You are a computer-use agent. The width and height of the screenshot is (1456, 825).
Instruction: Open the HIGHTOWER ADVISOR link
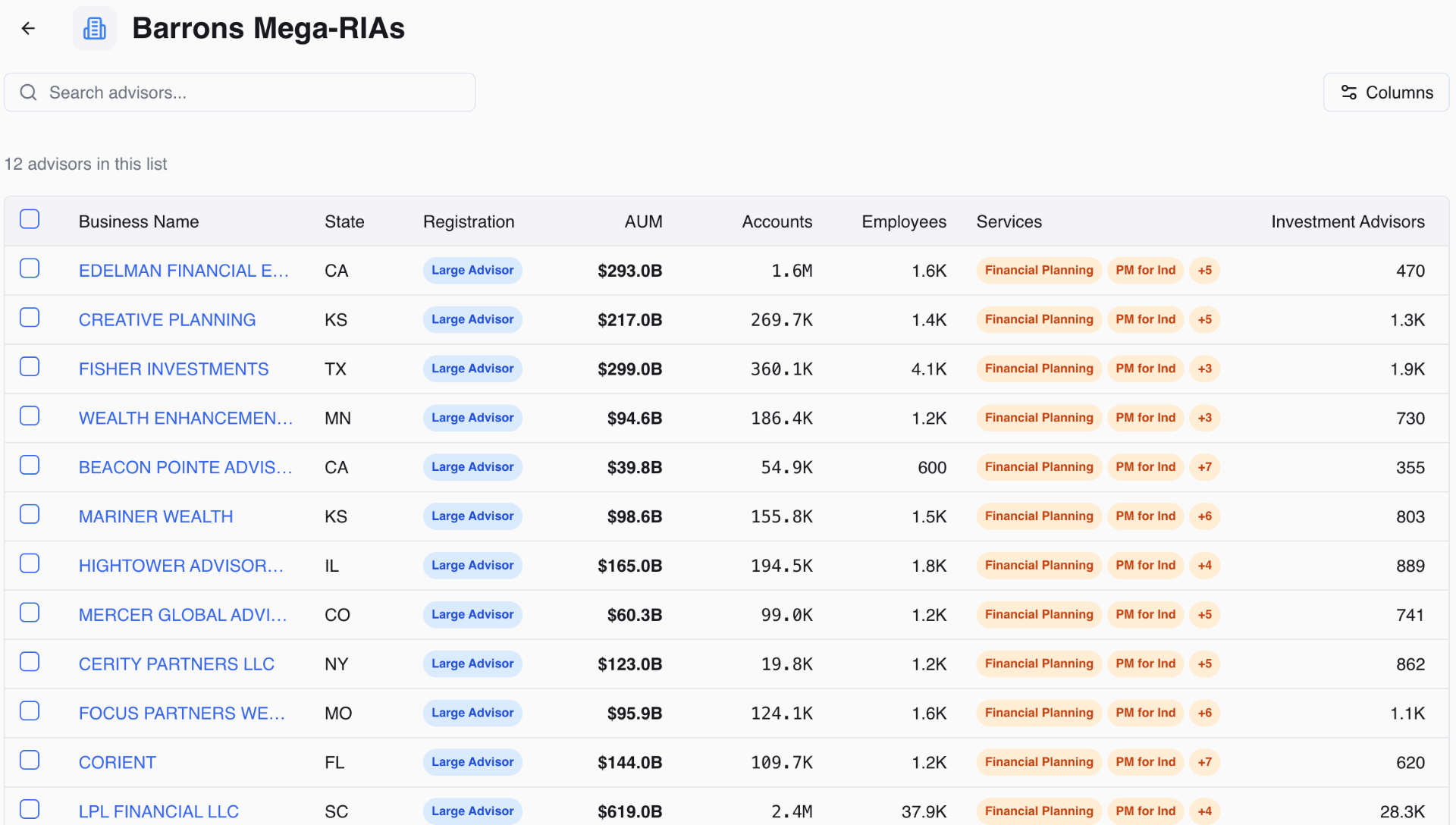[x=180, y=565]
